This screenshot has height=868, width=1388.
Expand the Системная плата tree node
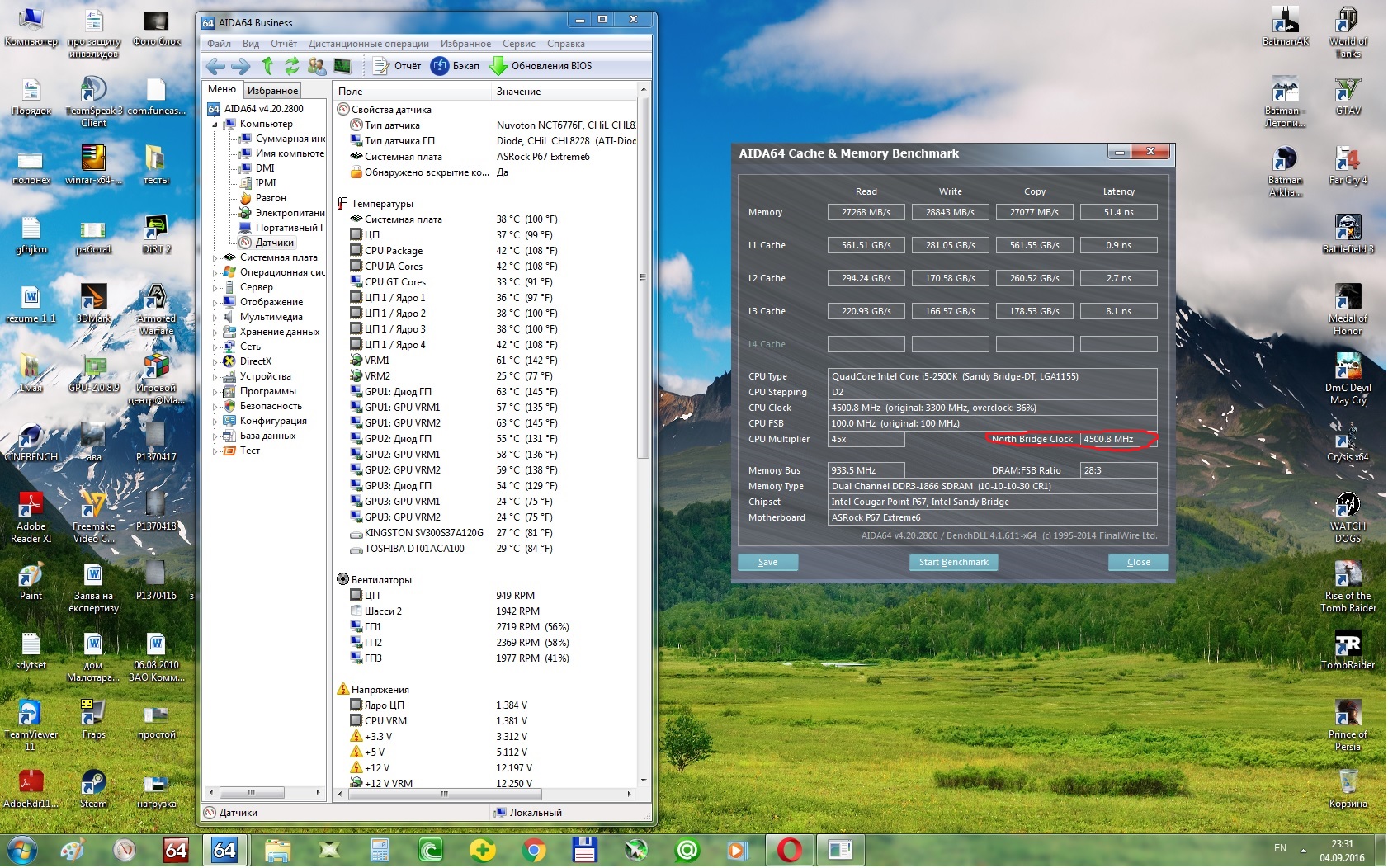point(215,258)
